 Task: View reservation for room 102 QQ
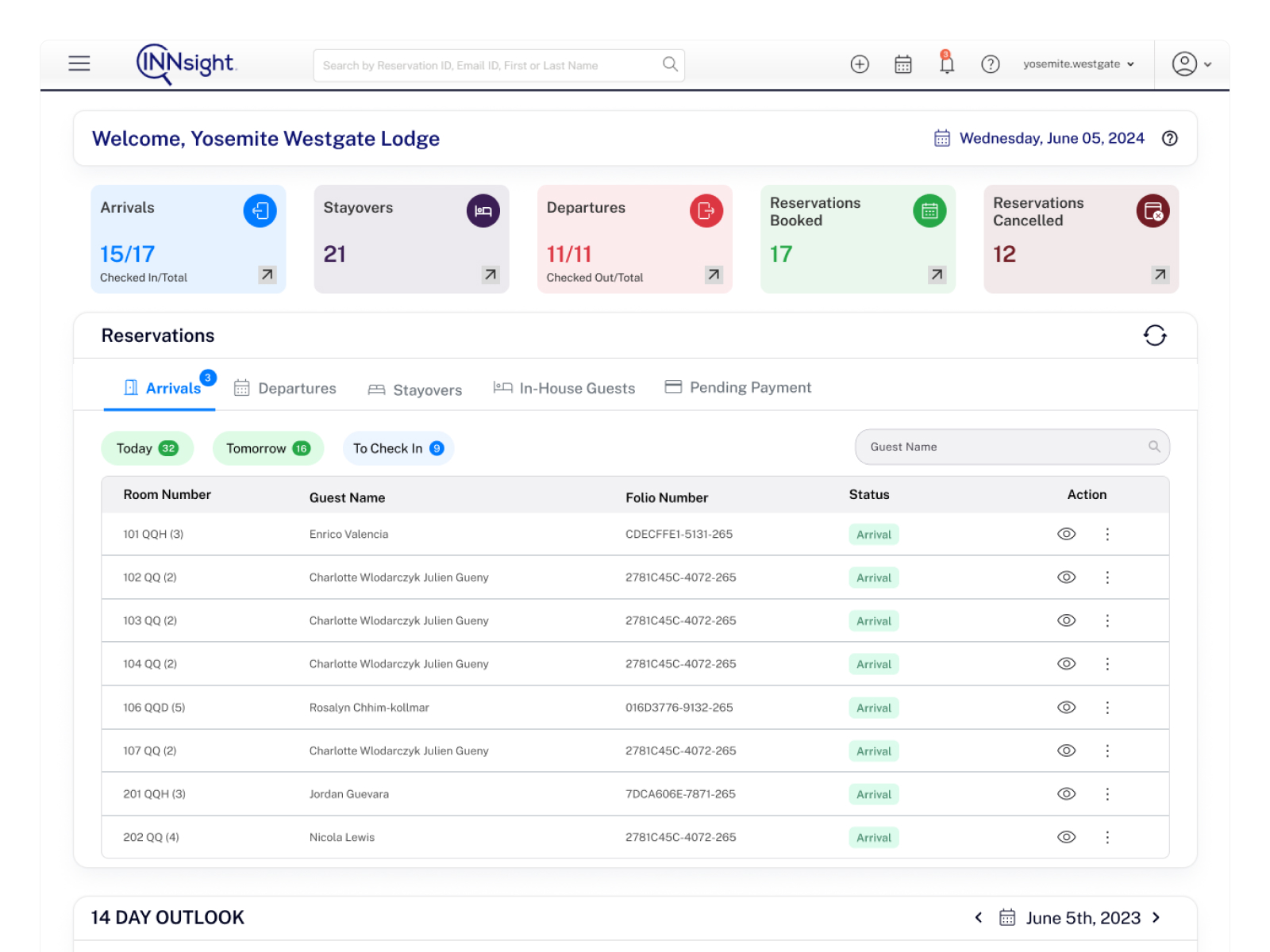click(1067, 578)
